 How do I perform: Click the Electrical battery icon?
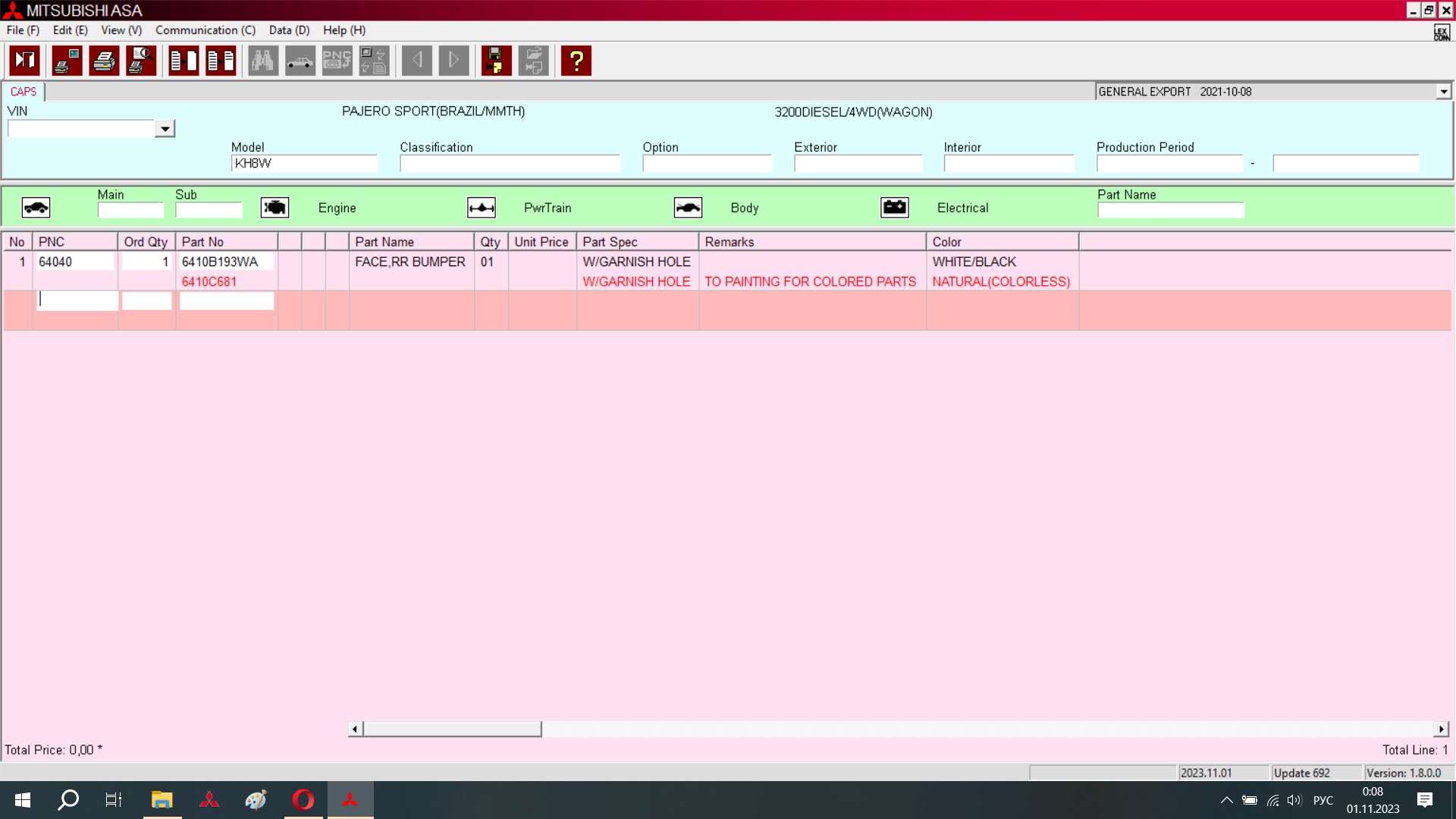pos(895,208)
